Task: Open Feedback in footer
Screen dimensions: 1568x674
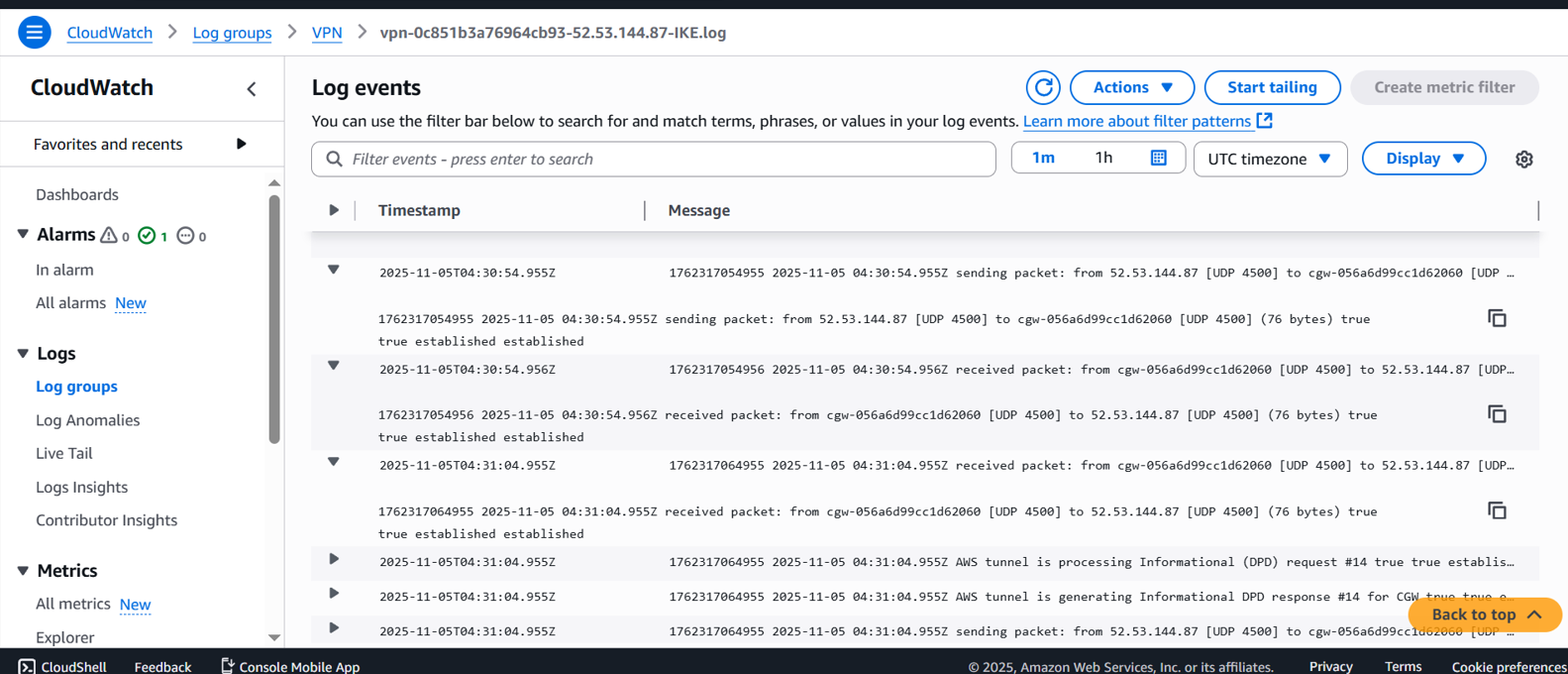Action: coord(162,667)
